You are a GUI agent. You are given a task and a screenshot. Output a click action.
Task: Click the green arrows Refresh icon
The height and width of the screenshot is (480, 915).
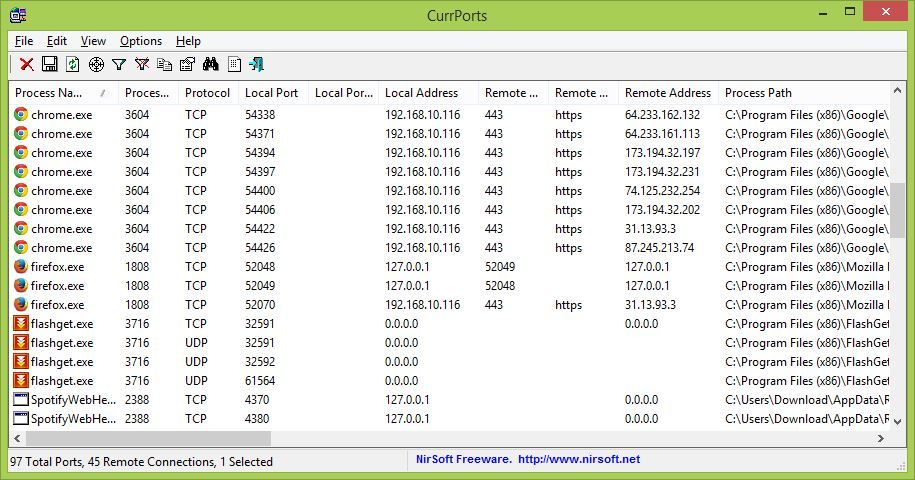pos(72,64)
